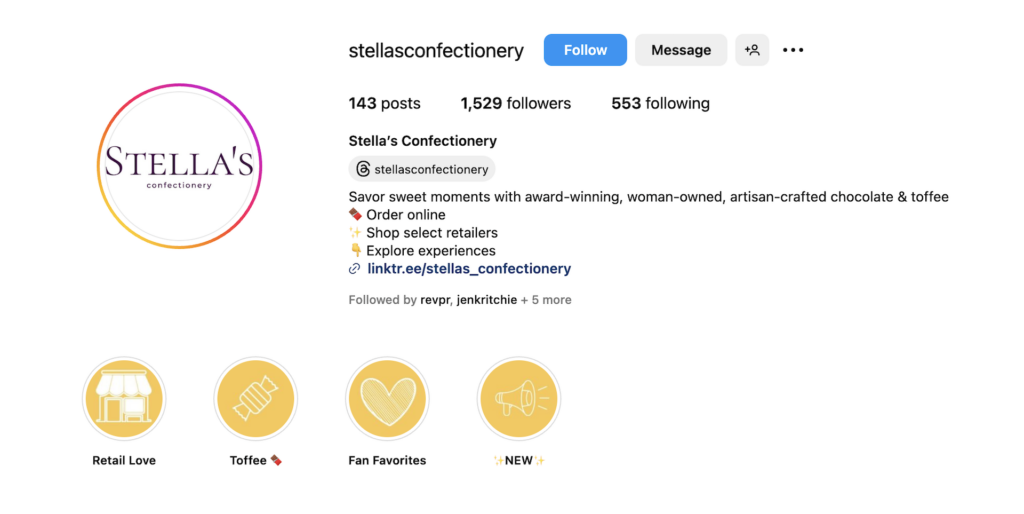Show the '+ 5 more' mutual followers

pos(546,300)
